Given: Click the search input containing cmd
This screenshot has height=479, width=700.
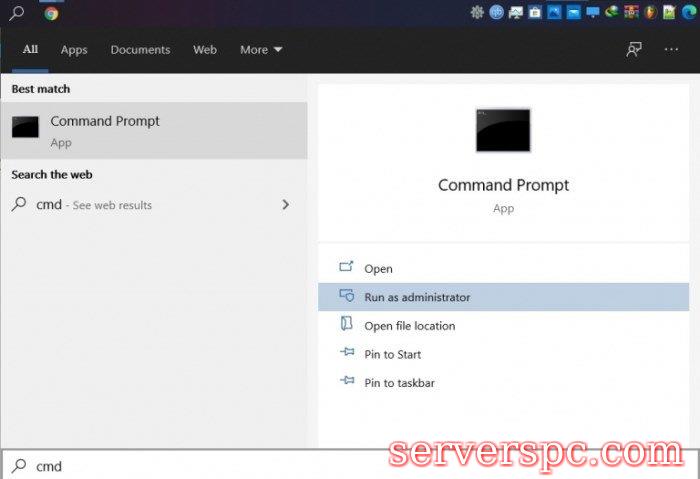Looking at the screenshot, I should 200,466.
